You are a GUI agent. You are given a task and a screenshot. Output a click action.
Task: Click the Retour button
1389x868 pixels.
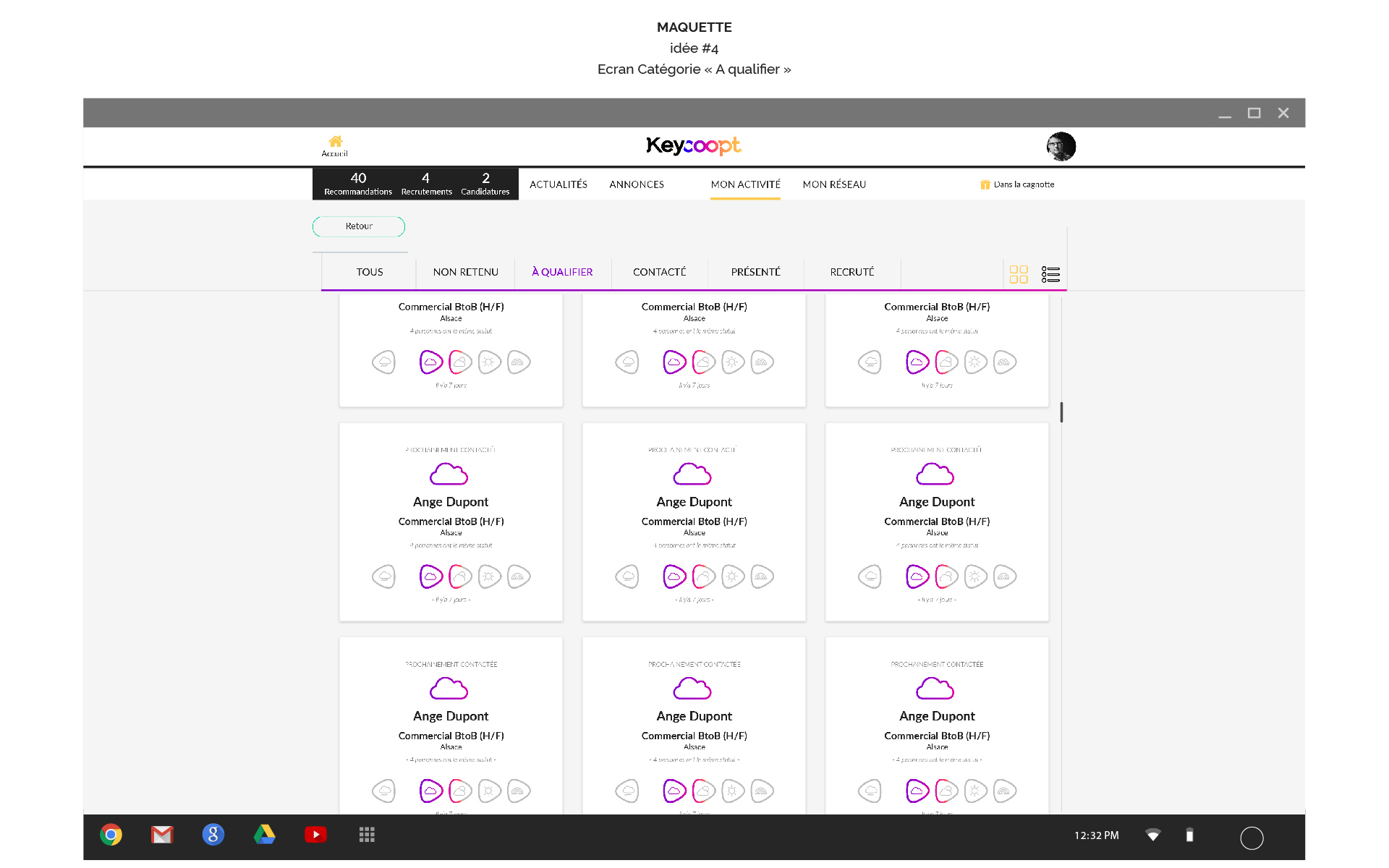359,226
